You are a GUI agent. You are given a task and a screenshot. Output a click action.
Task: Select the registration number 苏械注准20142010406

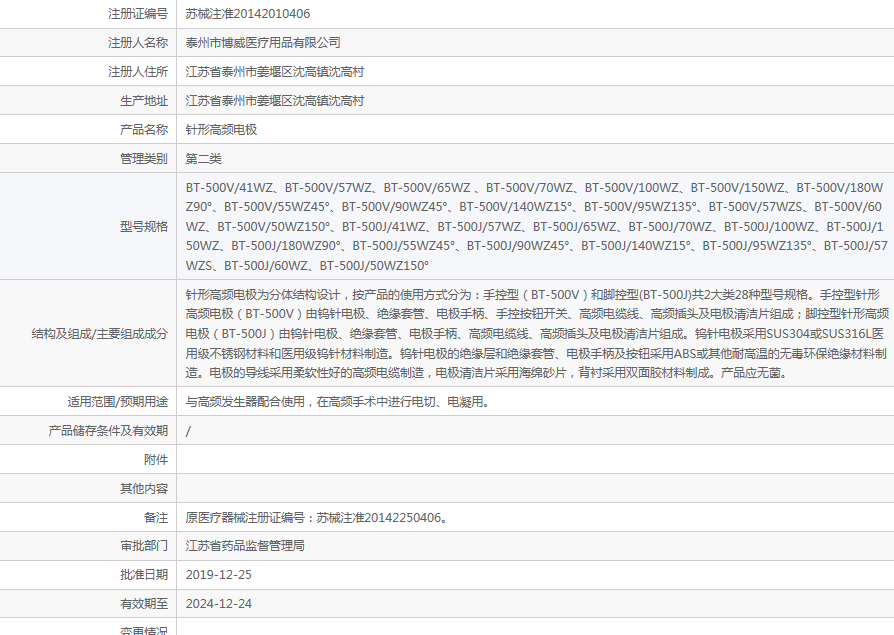[247, 14]
